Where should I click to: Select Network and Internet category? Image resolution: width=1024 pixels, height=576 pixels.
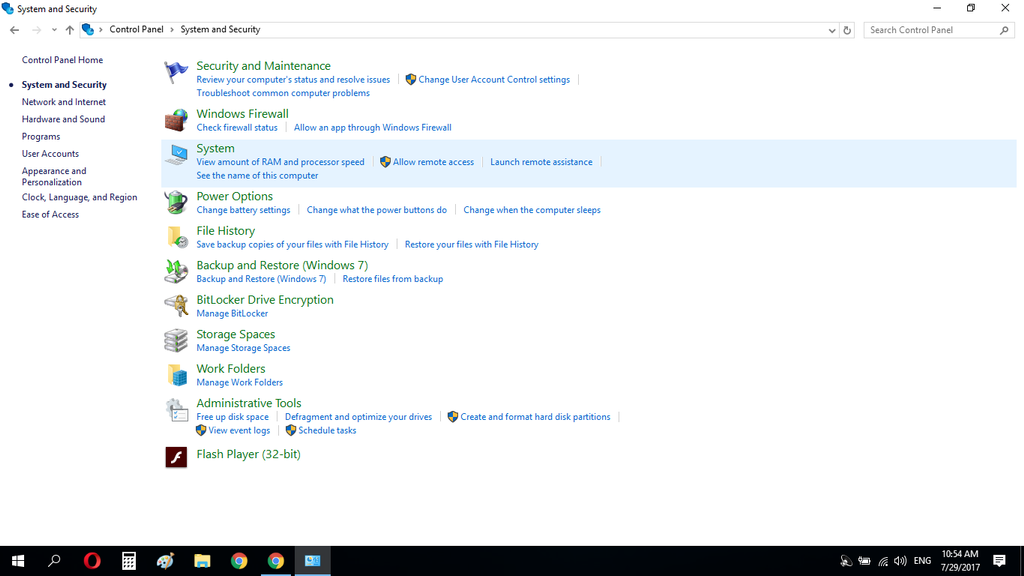tap(63, 102)
